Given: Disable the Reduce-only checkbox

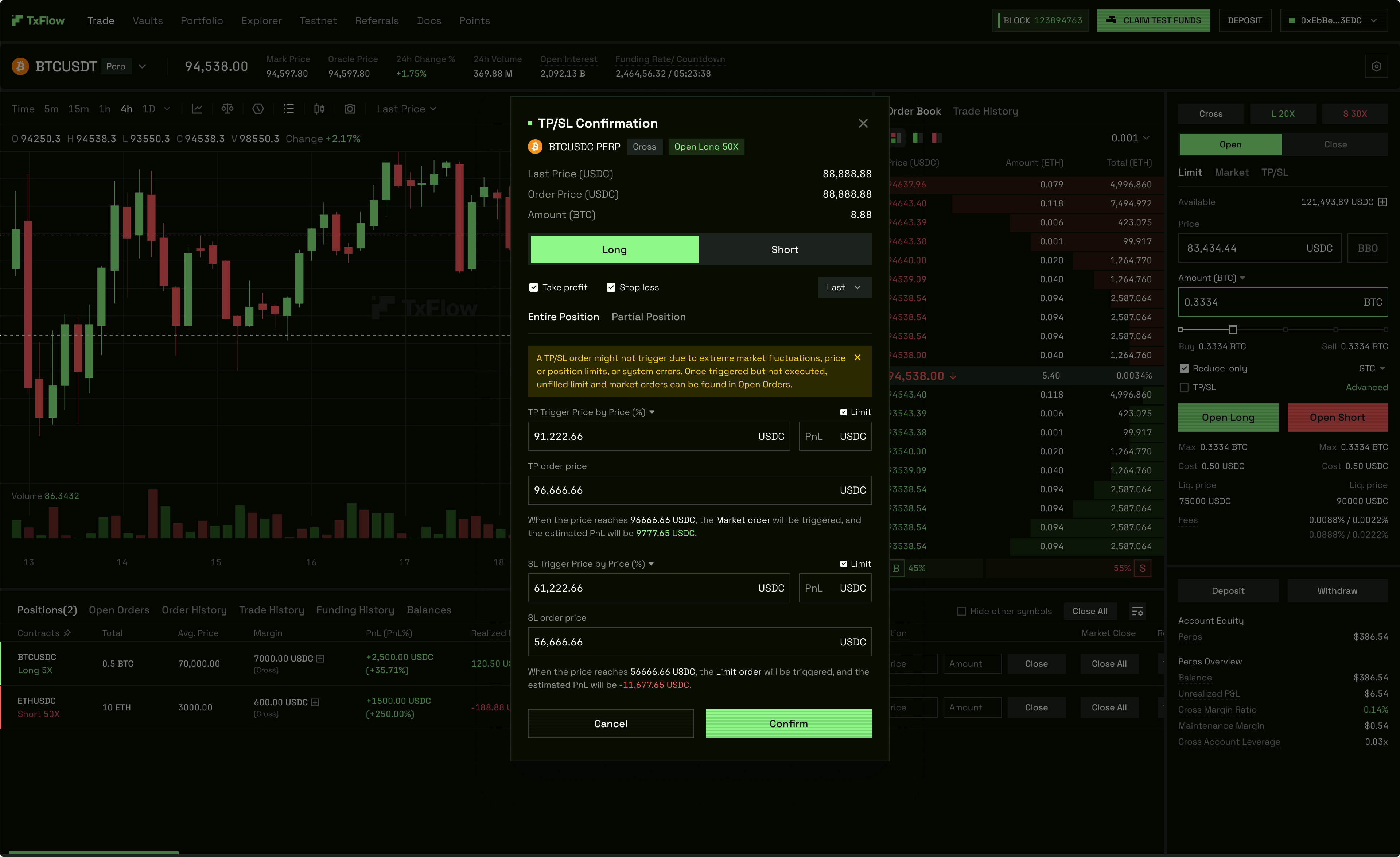Looking at the screenshot, I should 1185,368.
